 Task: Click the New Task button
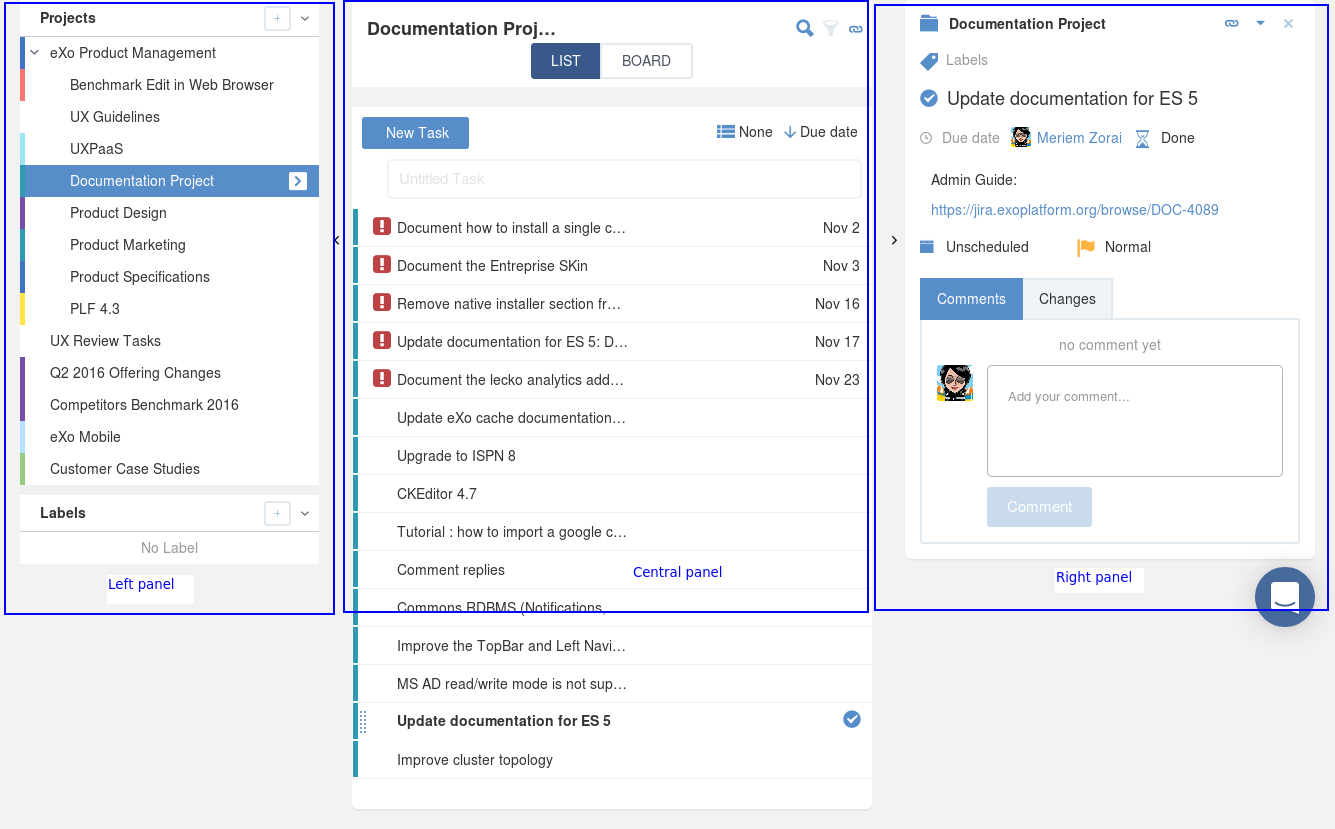tap(415, 133)
